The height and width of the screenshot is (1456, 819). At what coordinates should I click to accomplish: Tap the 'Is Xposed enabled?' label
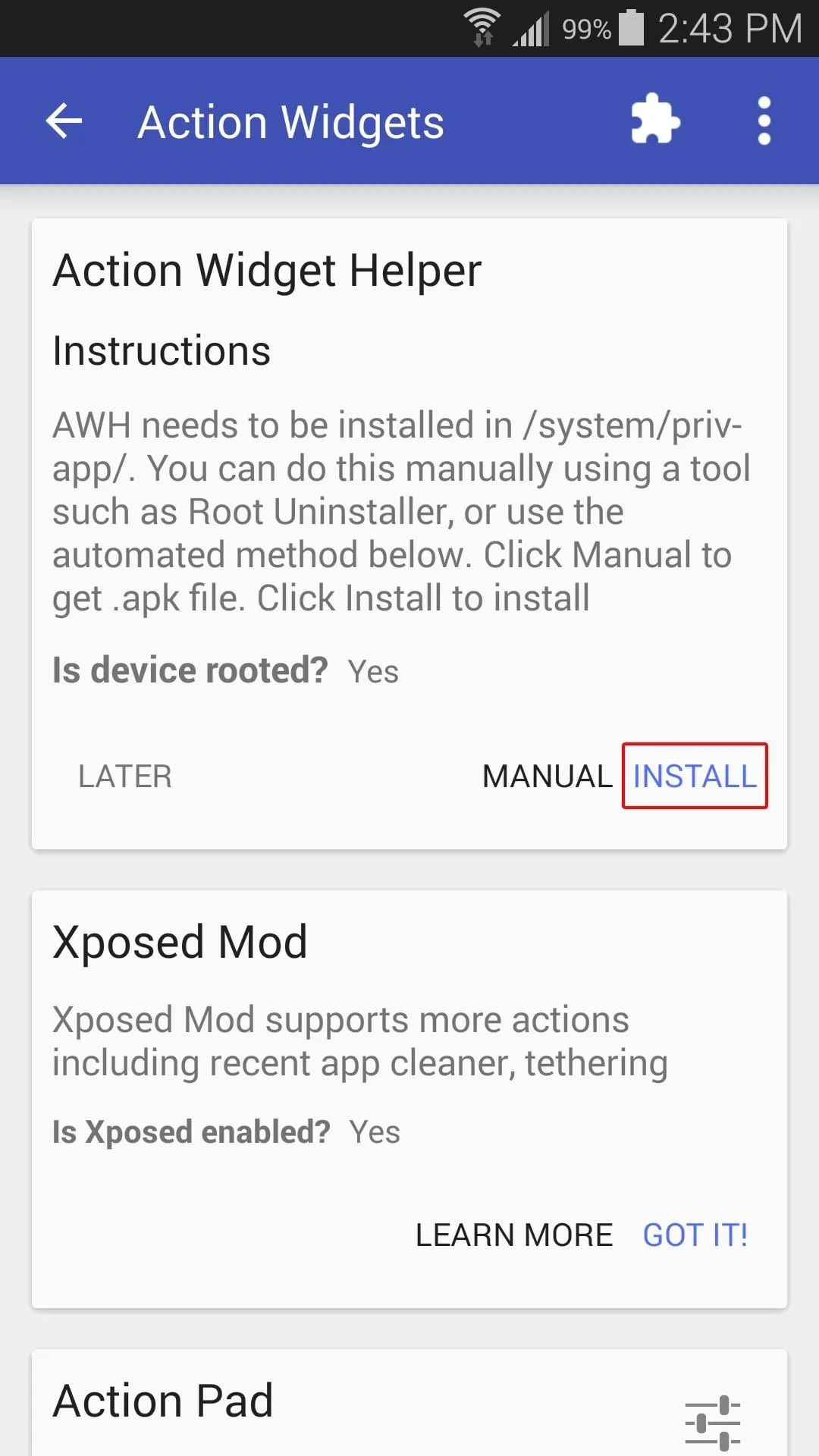click(191, 1131)
